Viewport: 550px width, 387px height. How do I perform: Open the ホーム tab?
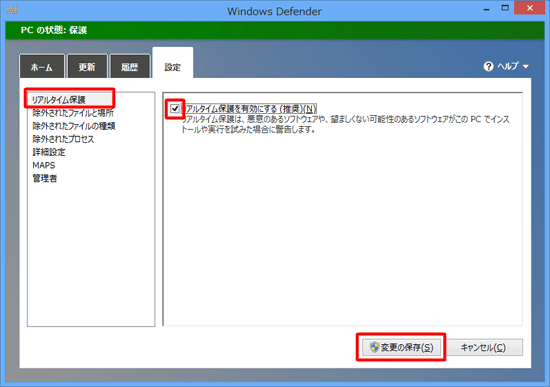42,66
